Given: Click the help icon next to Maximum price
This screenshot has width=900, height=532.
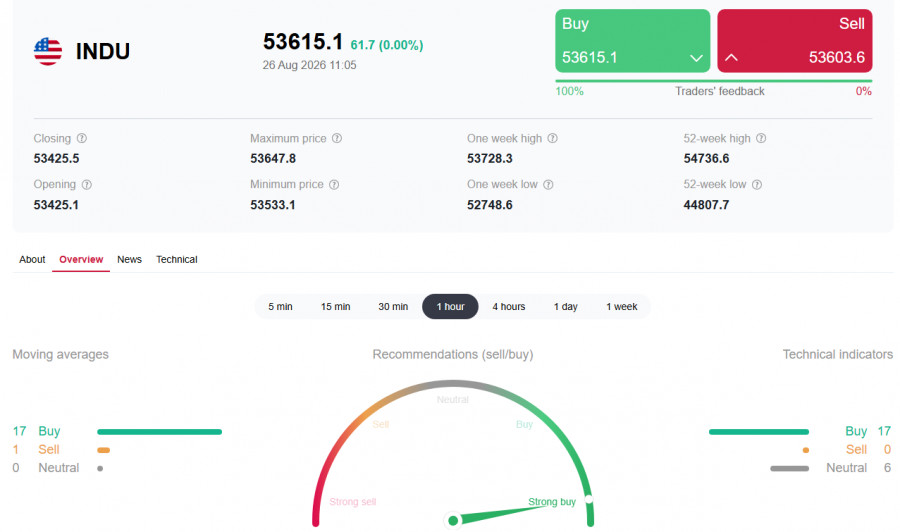Looking at the screenshot, I should pyautogui.click(x=337, y=138).
